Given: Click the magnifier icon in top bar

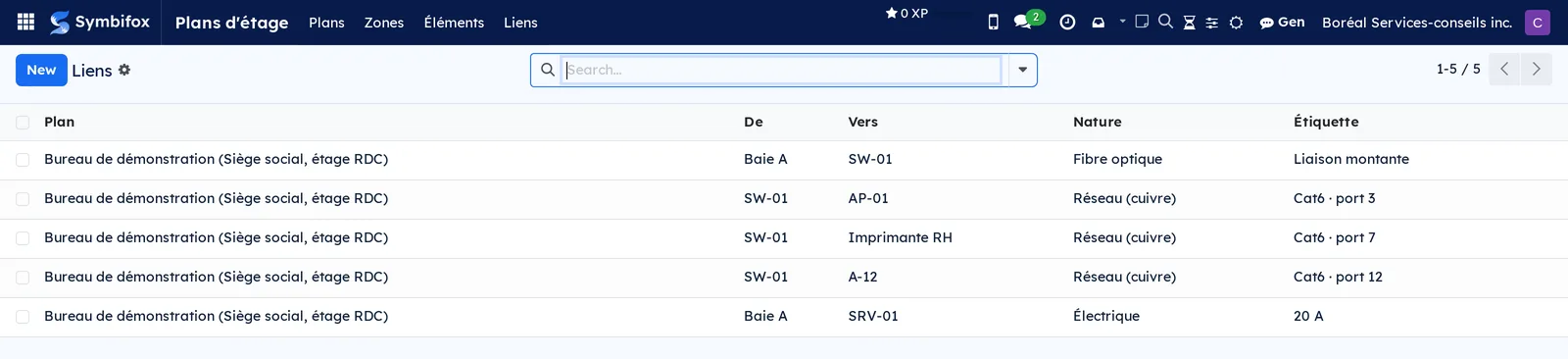Looking at the screenshot, I should pyautogui.click(x=1165, y=22).
